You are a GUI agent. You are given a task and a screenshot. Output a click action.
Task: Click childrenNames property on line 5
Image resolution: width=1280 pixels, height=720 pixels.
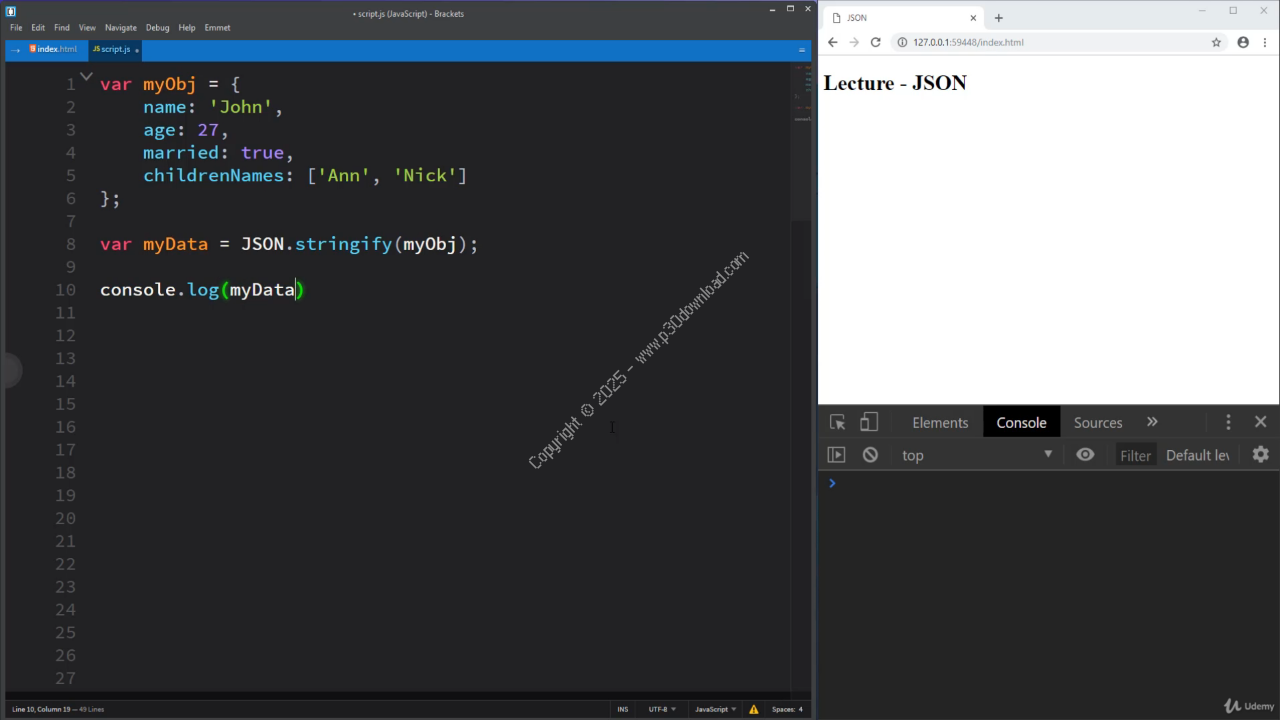(214, 175)
